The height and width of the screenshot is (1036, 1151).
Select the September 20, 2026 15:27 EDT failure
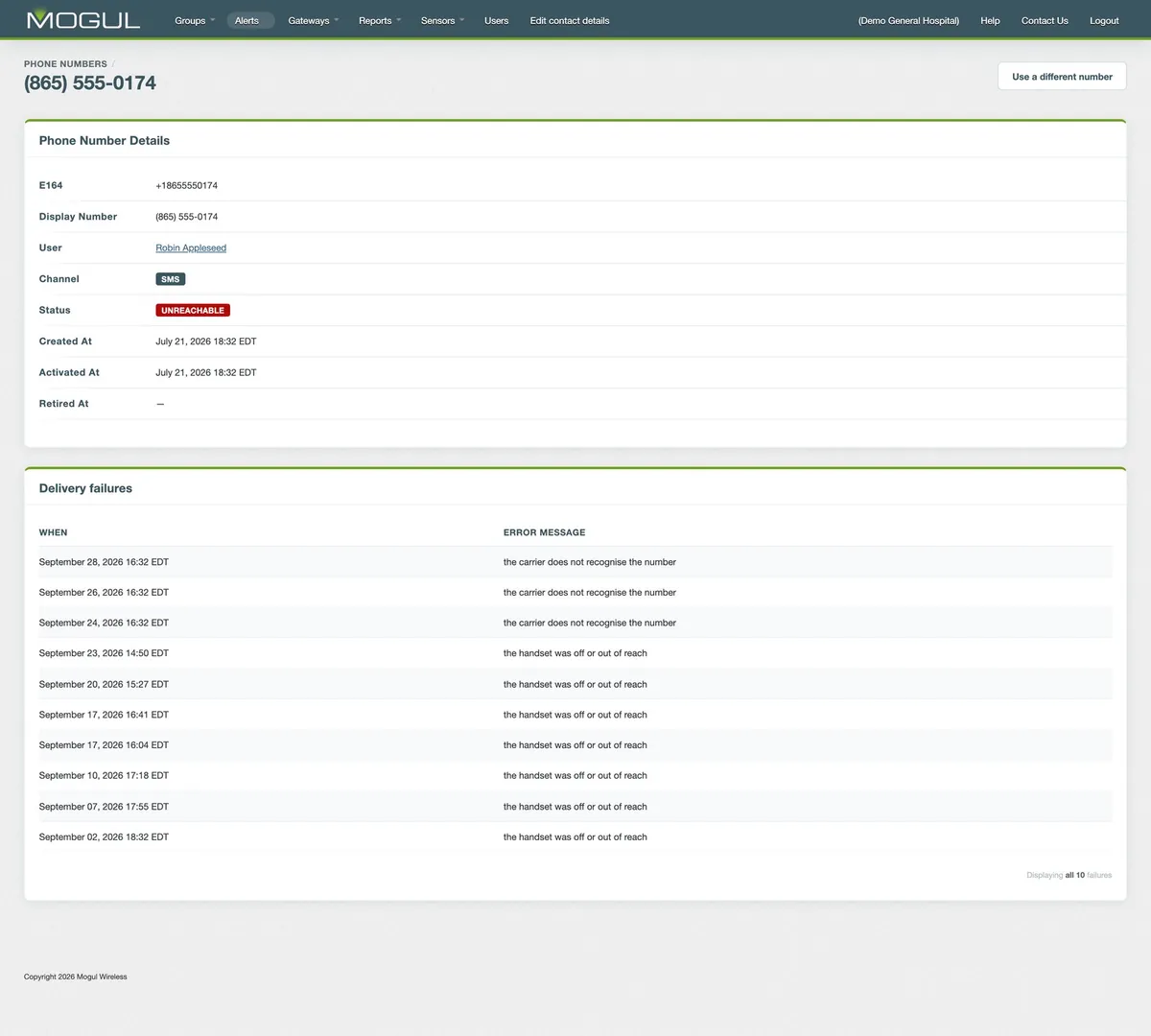coord(575,684)
